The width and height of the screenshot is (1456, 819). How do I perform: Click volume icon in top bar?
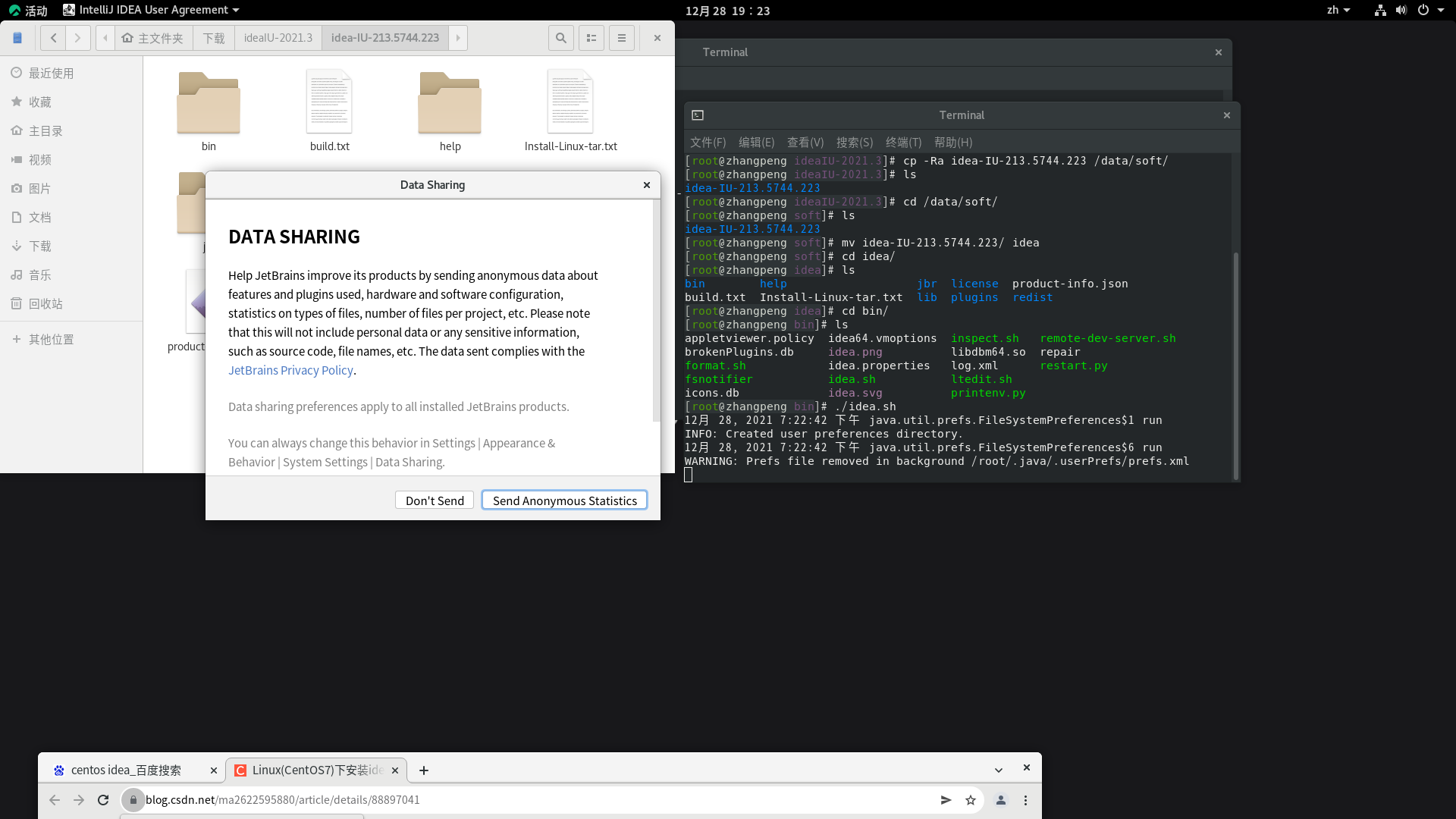[x=1401, y=11]
